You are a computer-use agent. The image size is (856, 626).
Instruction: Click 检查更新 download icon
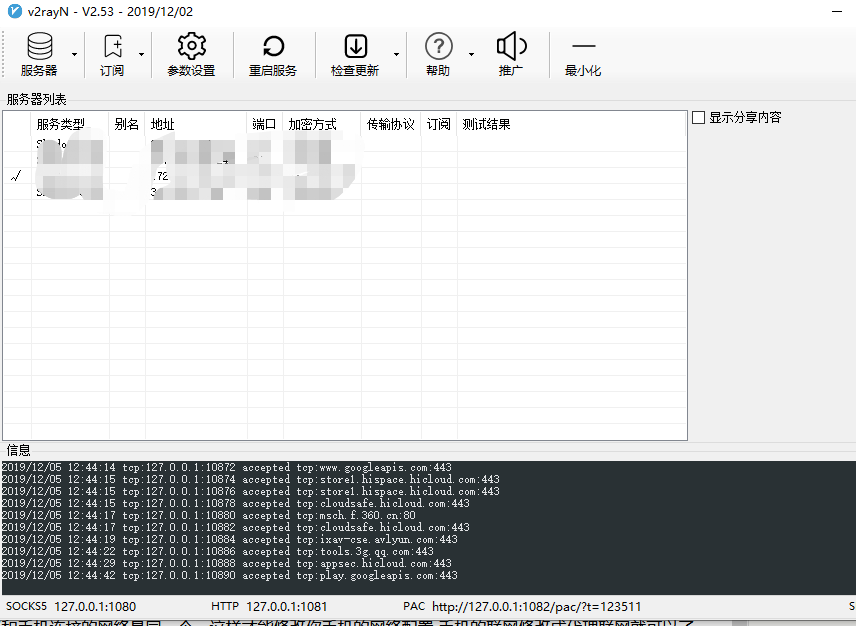tap(355, 47)
